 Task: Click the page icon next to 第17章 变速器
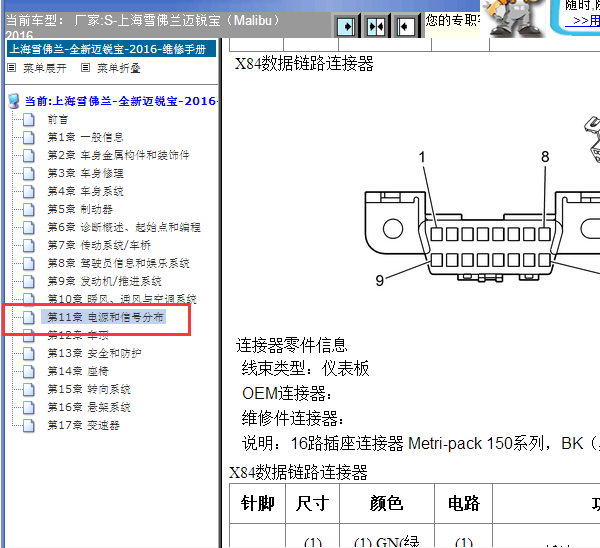click(x=29, y=425)
